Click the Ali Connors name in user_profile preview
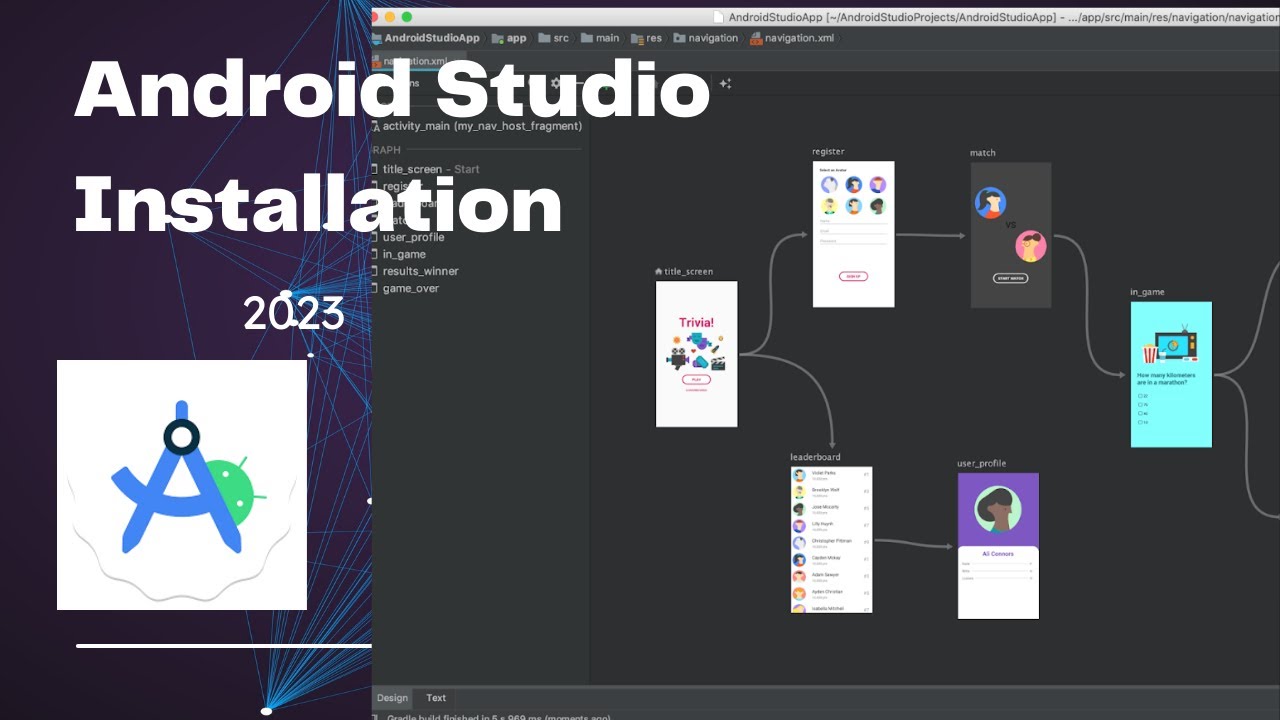 click(x=998, y=554)
